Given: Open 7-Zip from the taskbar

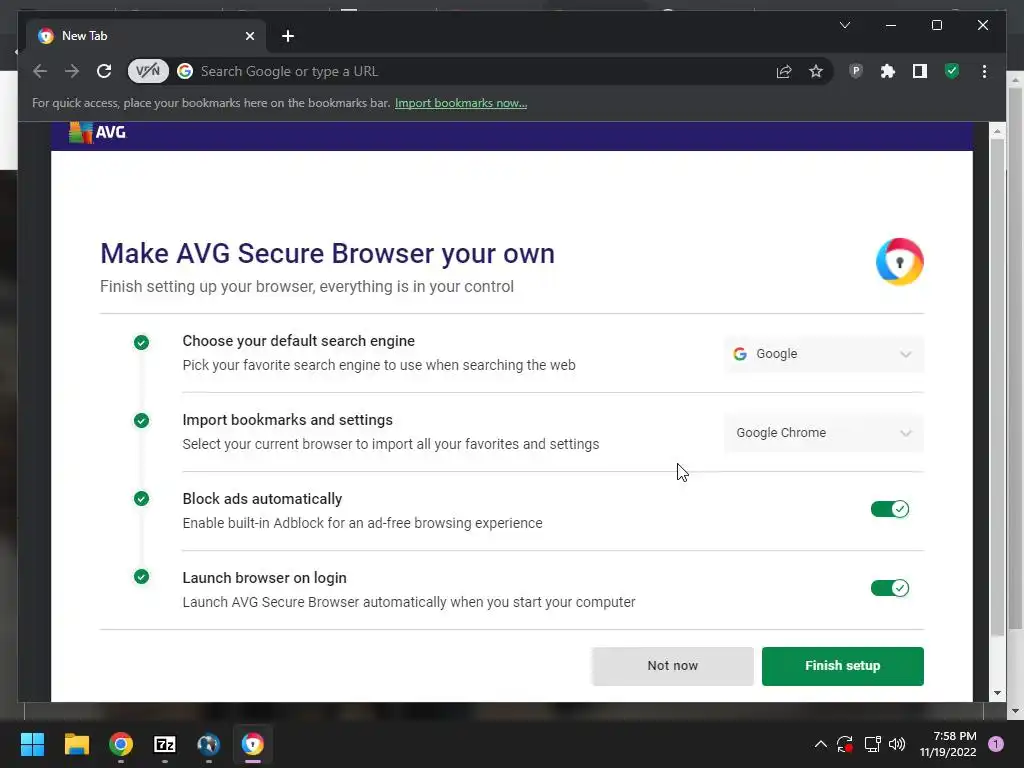Looking at the screenshot, I should [x=165, y=744].
